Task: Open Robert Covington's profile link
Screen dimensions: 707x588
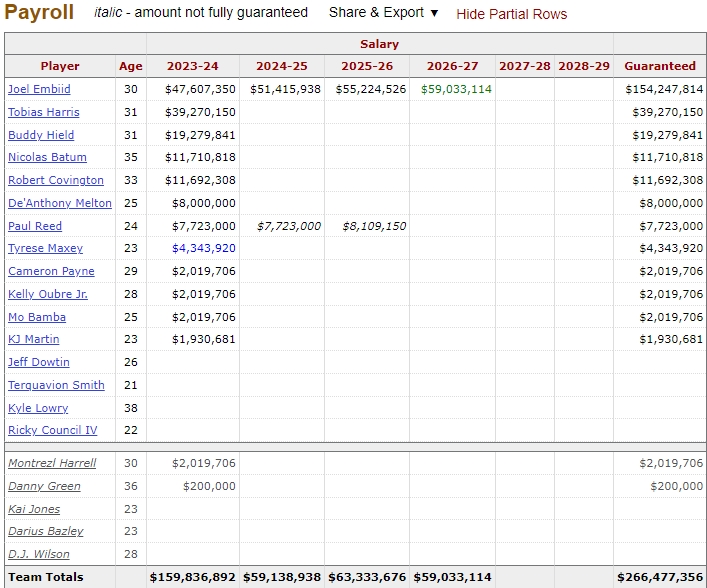Action: pos(55,180)
